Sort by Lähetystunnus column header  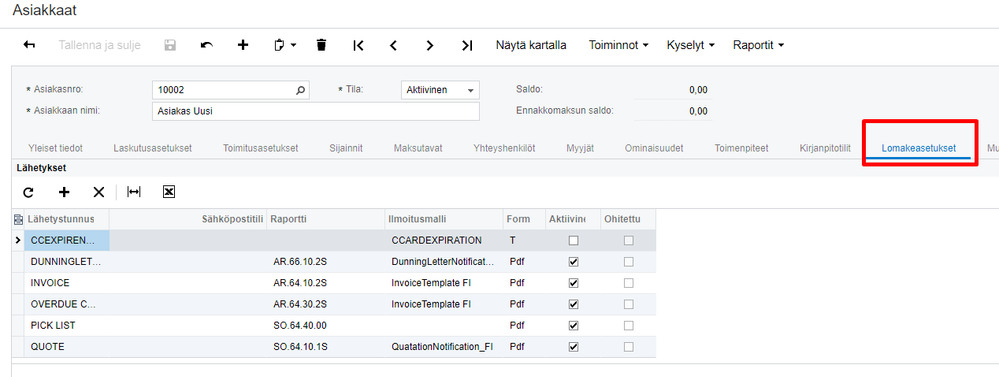point(67,219)
